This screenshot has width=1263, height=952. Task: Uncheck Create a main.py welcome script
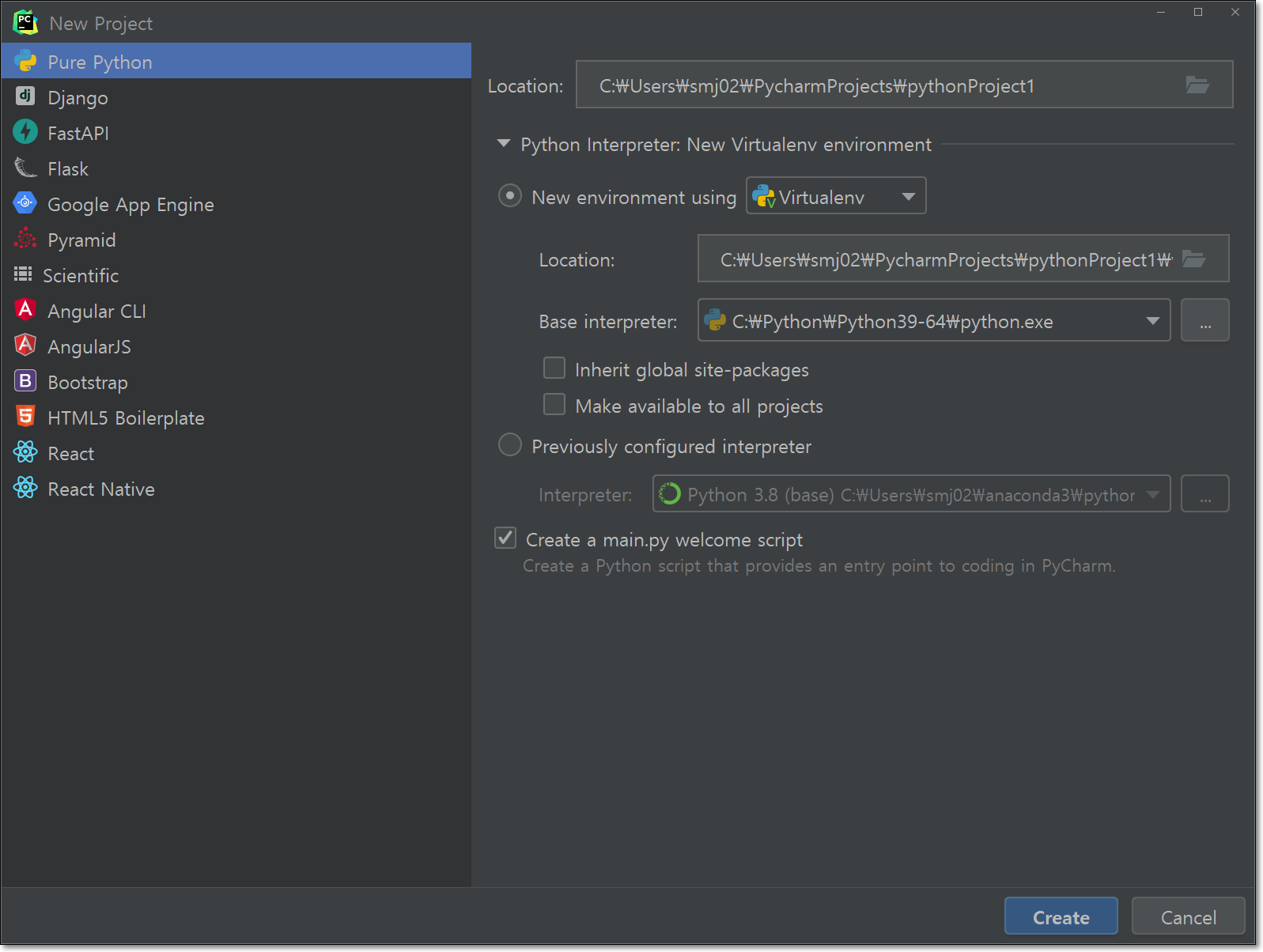(x=505, y=538)
